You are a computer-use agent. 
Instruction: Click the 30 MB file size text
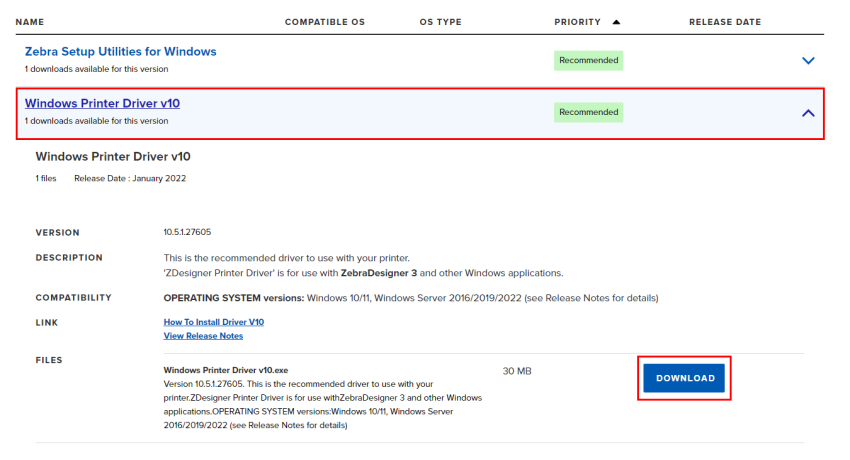click(x=517, y=371)
